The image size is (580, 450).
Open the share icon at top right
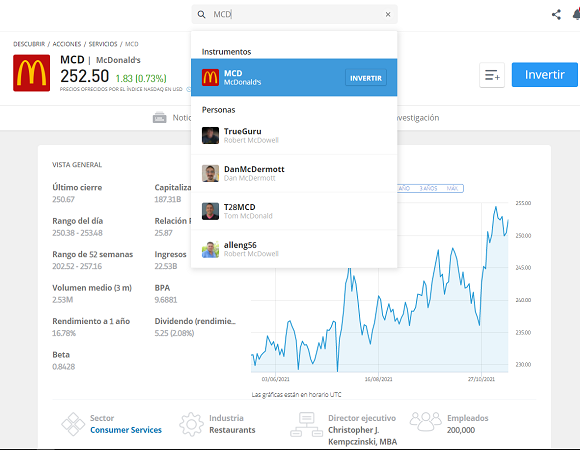coord(556,15)
